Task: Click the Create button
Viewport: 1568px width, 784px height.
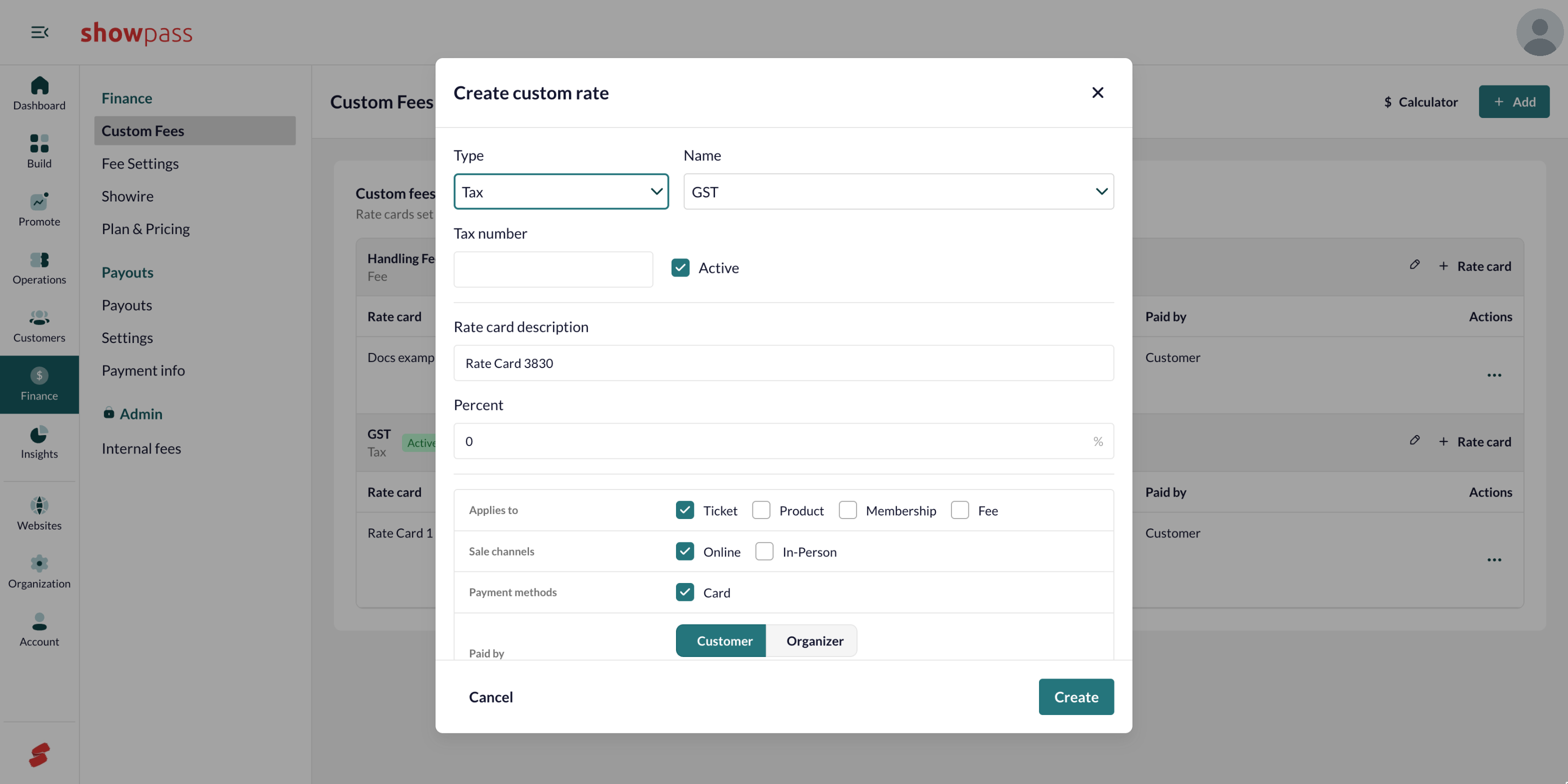Action: 1076,697
